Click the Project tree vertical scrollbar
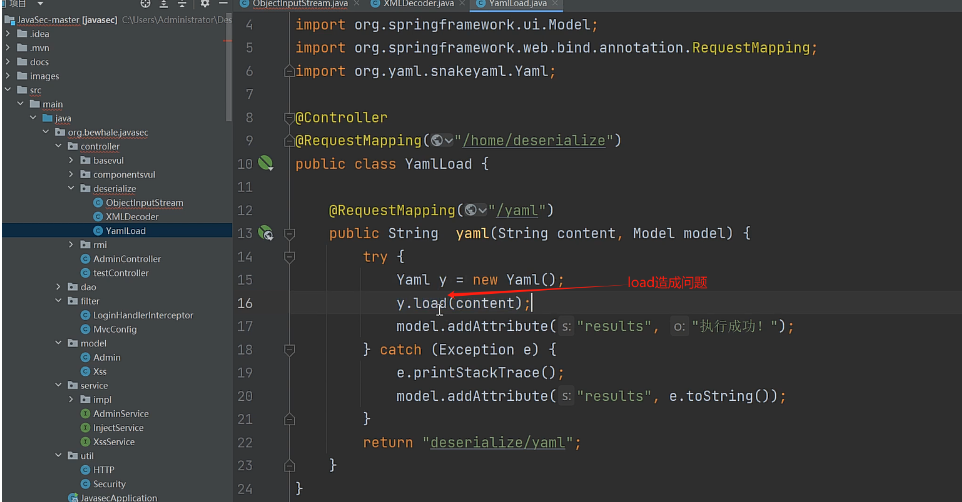962x502 pixels. [229, 40]
